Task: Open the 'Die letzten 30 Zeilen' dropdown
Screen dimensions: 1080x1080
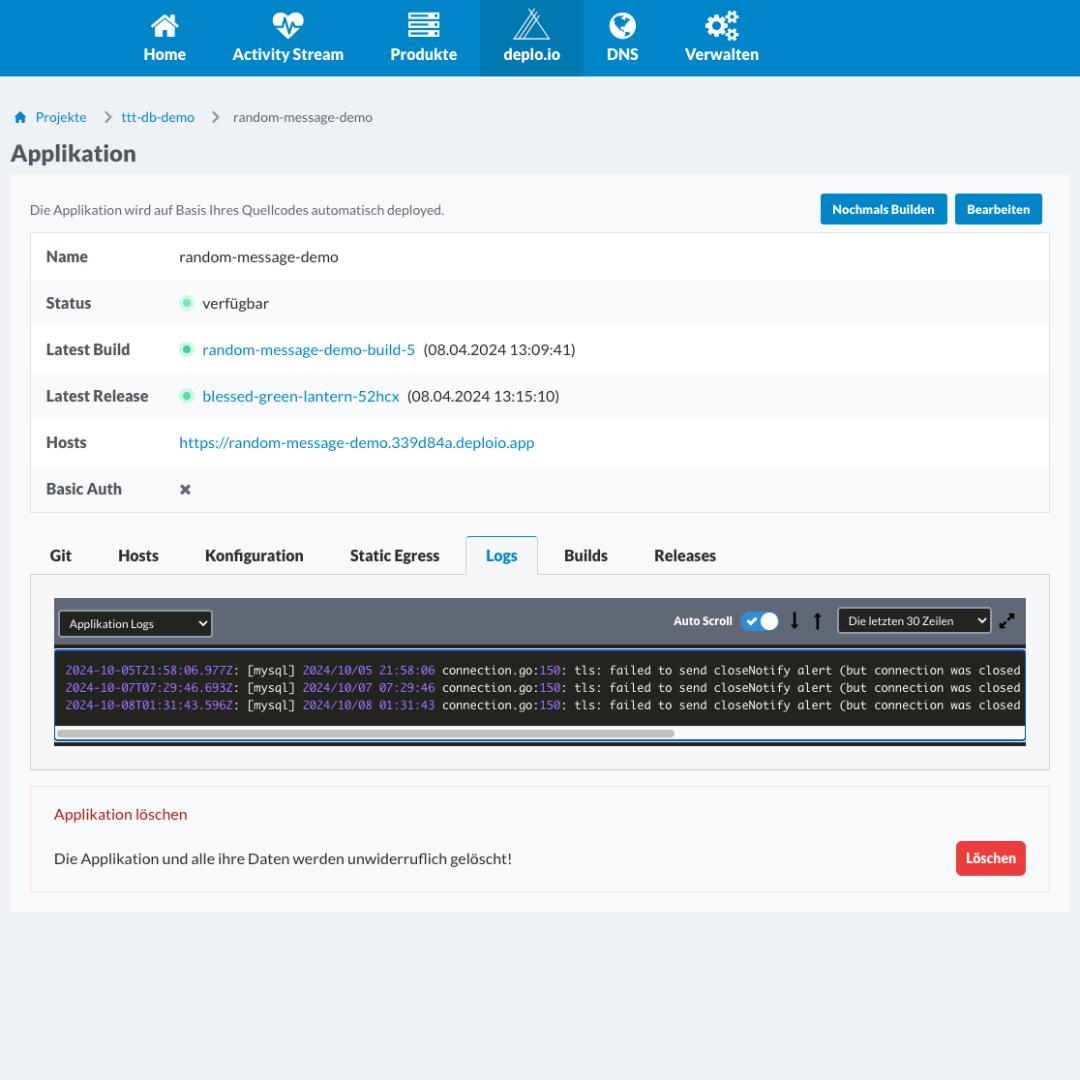Action: click(x=914, y=621)
